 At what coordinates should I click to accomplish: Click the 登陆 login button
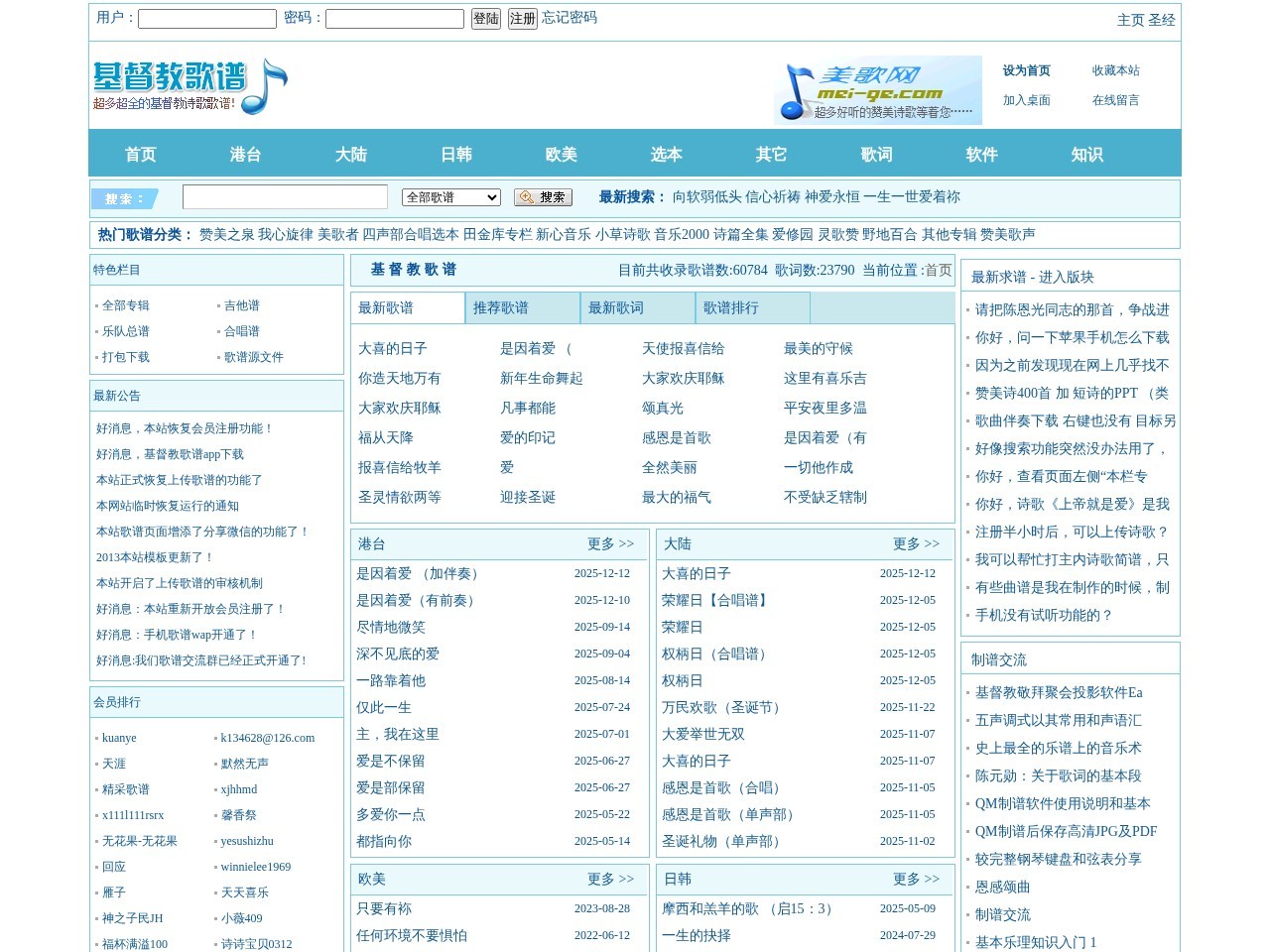(x=485, y=18)
